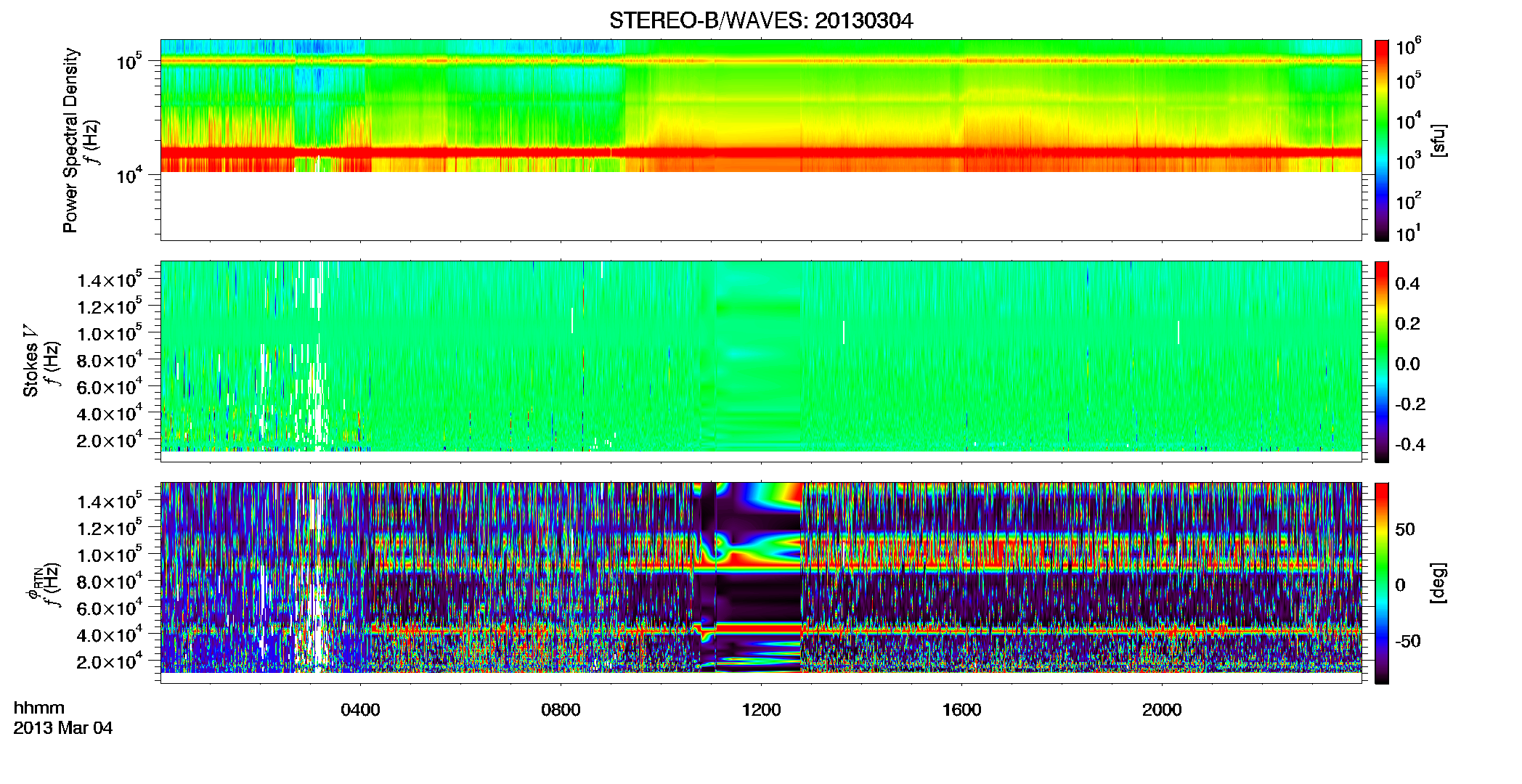Click the plot title STEREO-B/WAVES: 20130304
This screenshot has width=1522, height=784.
tap(761, 20)
